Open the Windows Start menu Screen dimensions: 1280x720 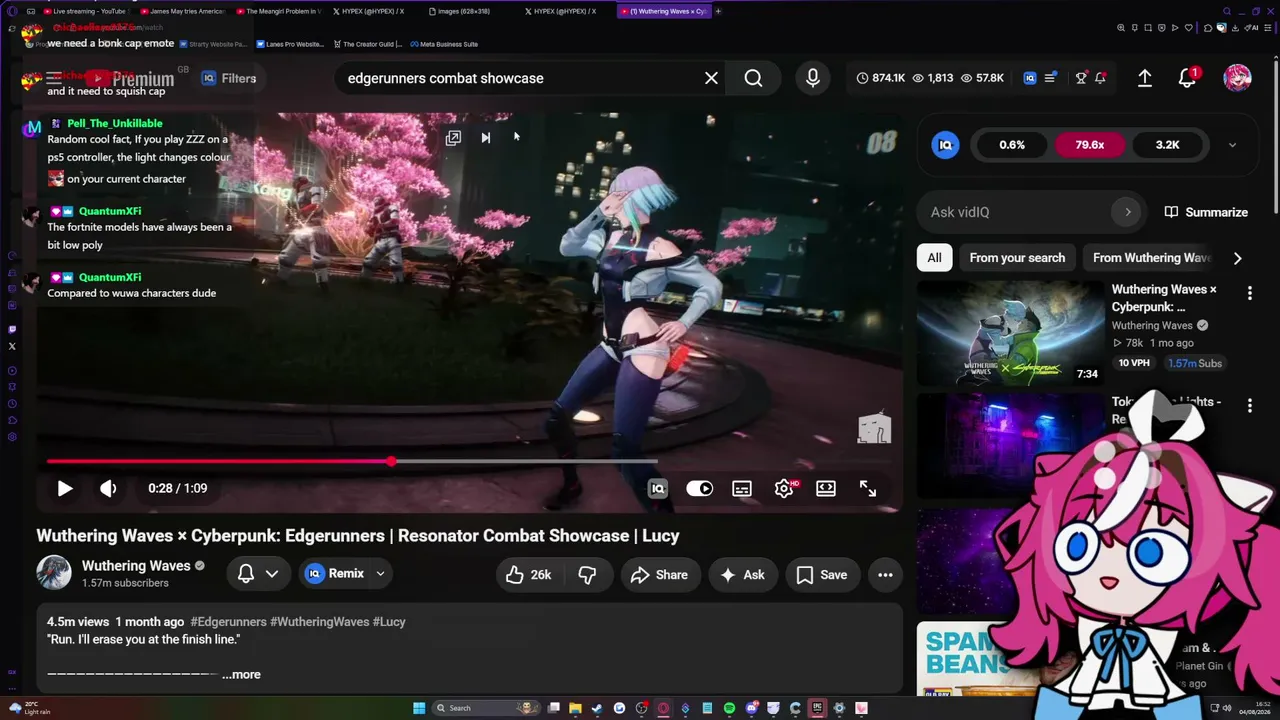coord(419,708)
